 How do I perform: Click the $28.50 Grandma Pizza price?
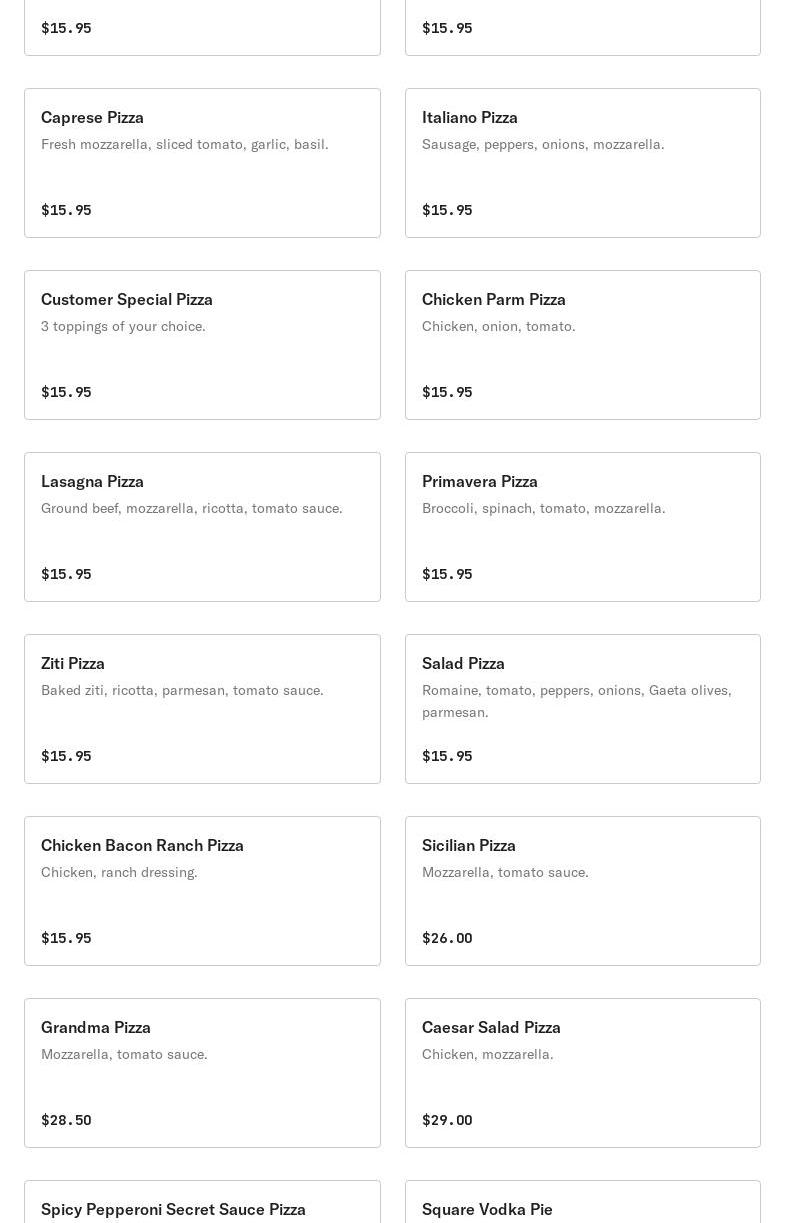pyautogui.click(x=66, y=1120)
